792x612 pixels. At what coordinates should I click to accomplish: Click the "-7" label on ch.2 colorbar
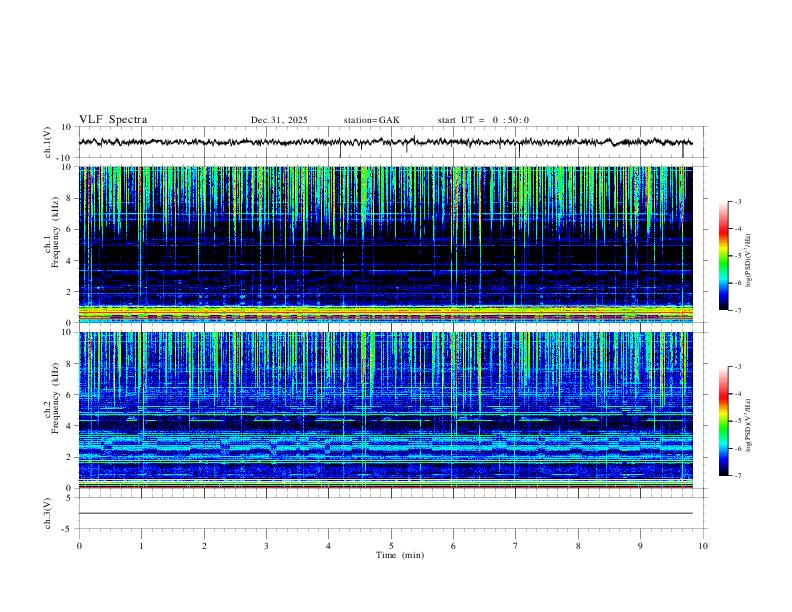[x=737, y=476]
